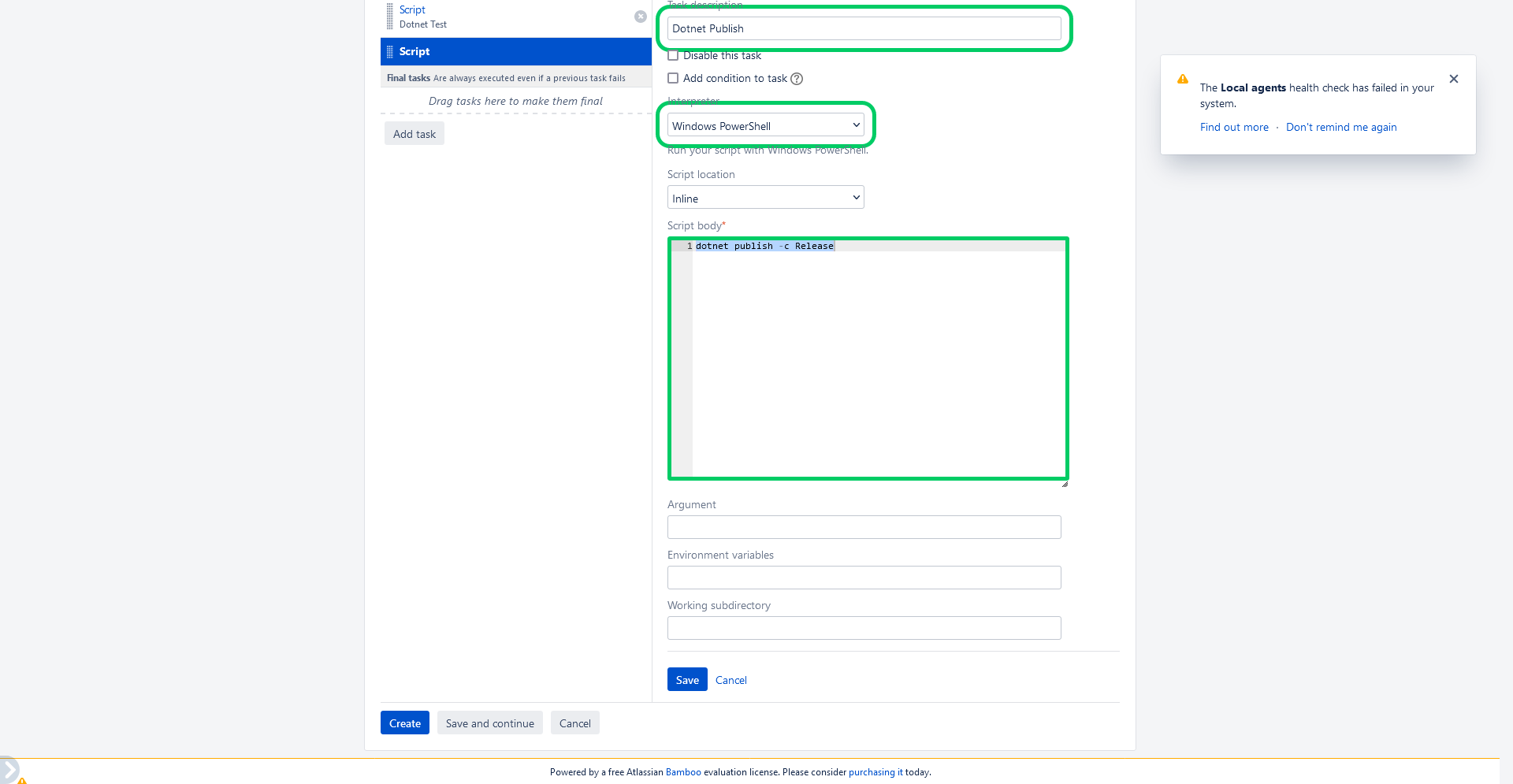Focus the Argument input field
This screenshot has height=784, width=1513.
[x=864, y=527]
